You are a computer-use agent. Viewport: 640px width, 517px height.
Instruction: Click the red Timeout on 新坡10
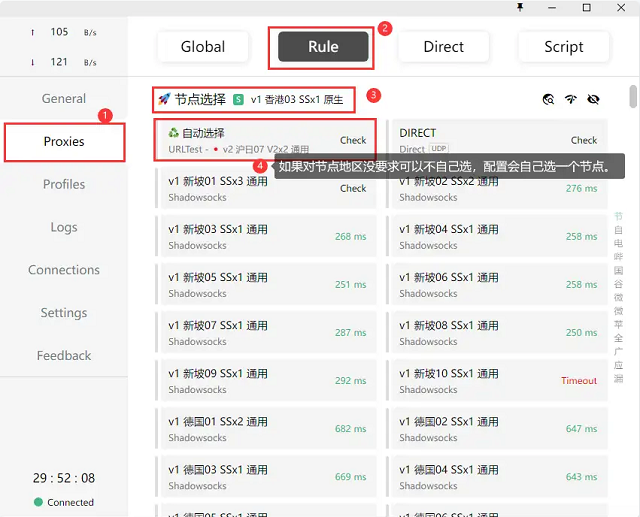click(x=579, y=381)
